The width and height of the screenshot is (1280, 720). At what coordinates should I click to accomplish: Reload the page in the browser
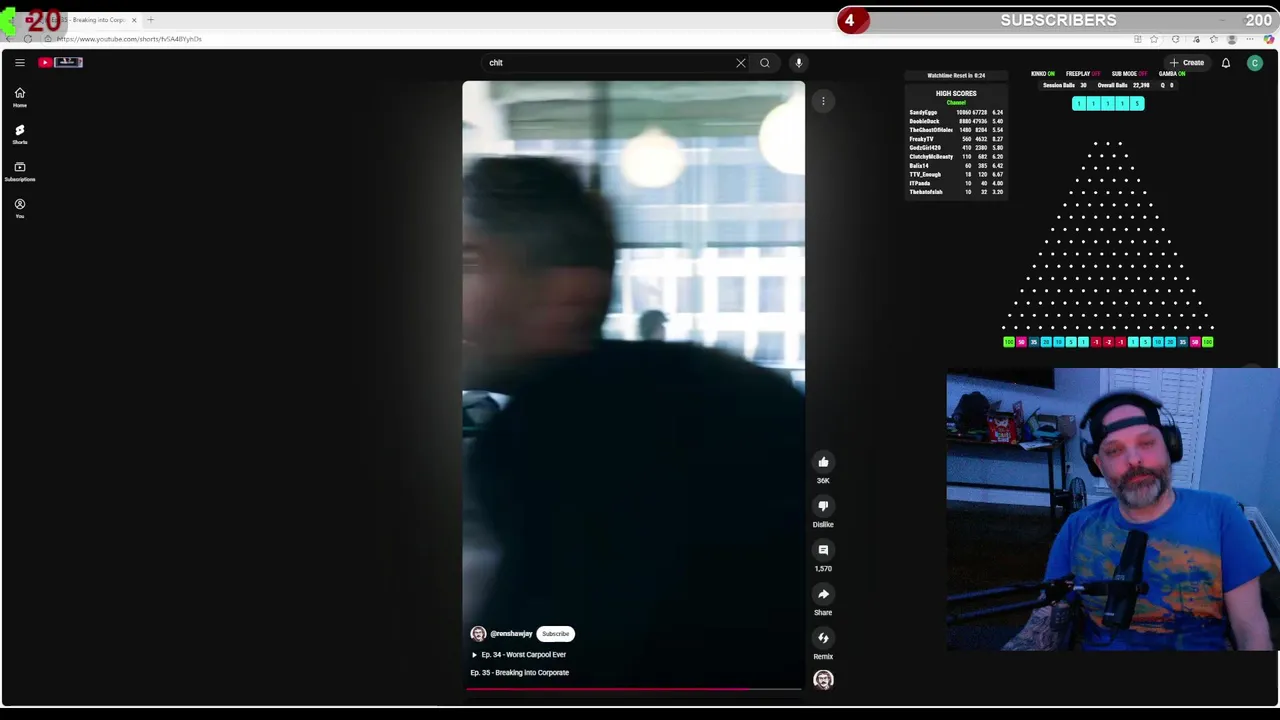pyautogui.click(x=28, y=39)
